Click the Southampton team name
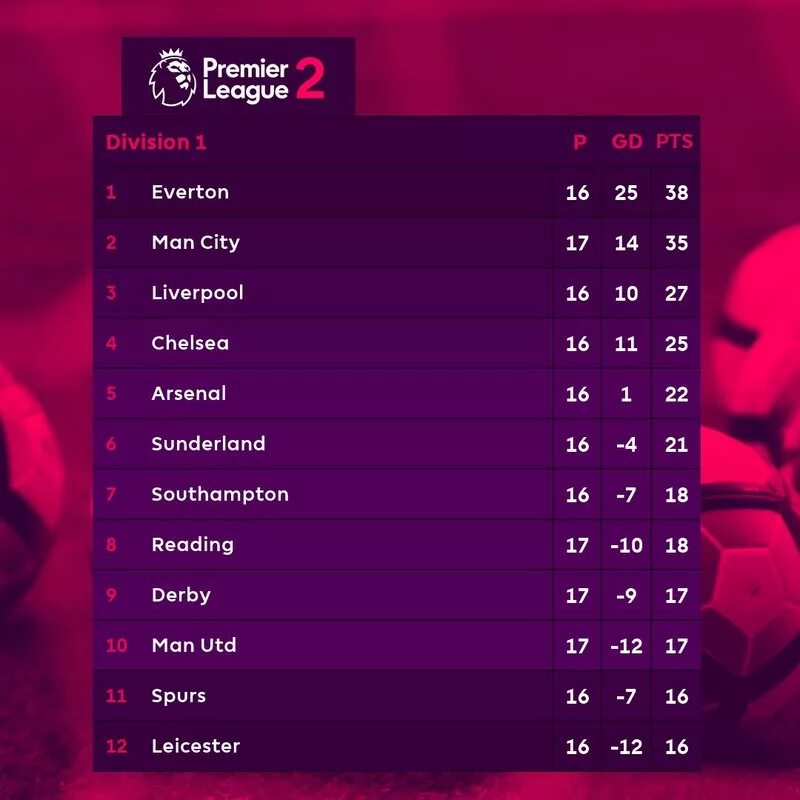This screenshot has width=800, height=800. (220, 494)
